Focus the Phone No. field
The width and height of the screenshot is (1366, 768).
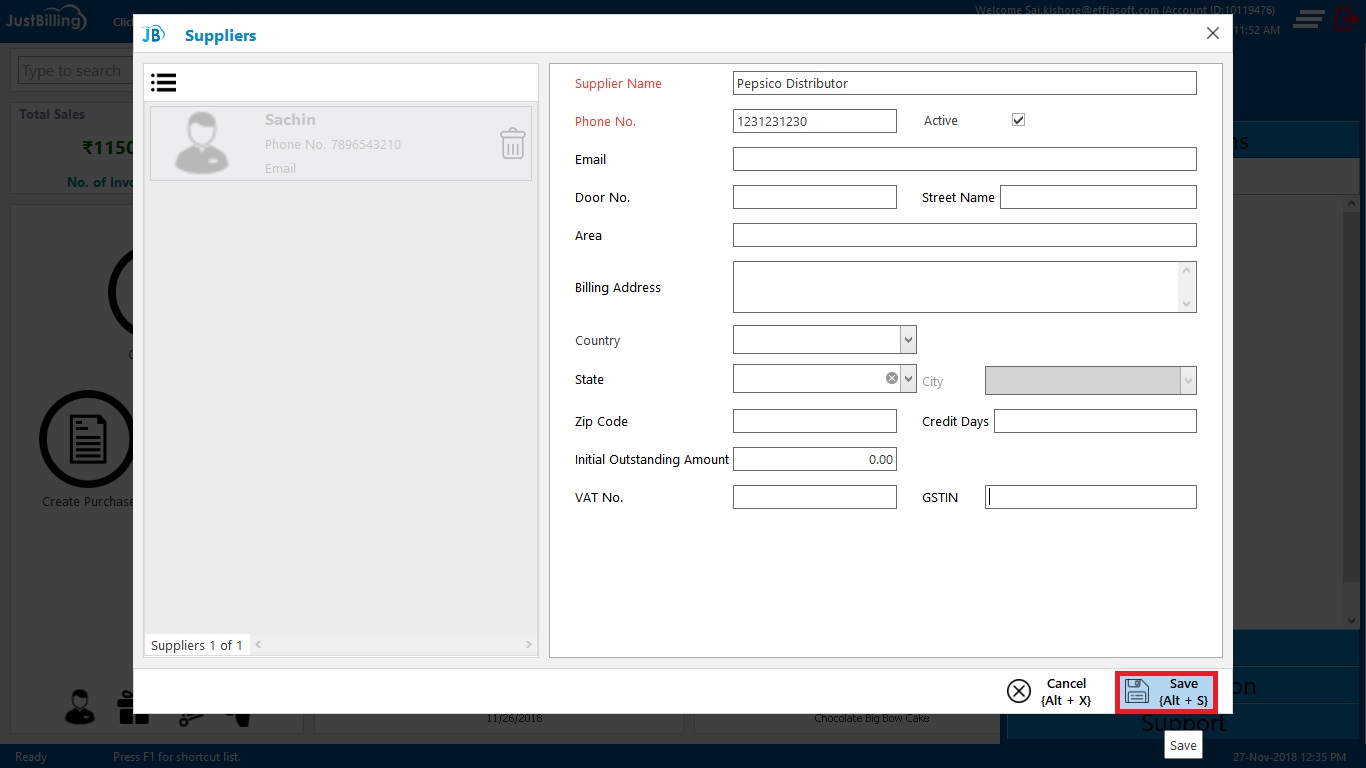pos(815,121)
